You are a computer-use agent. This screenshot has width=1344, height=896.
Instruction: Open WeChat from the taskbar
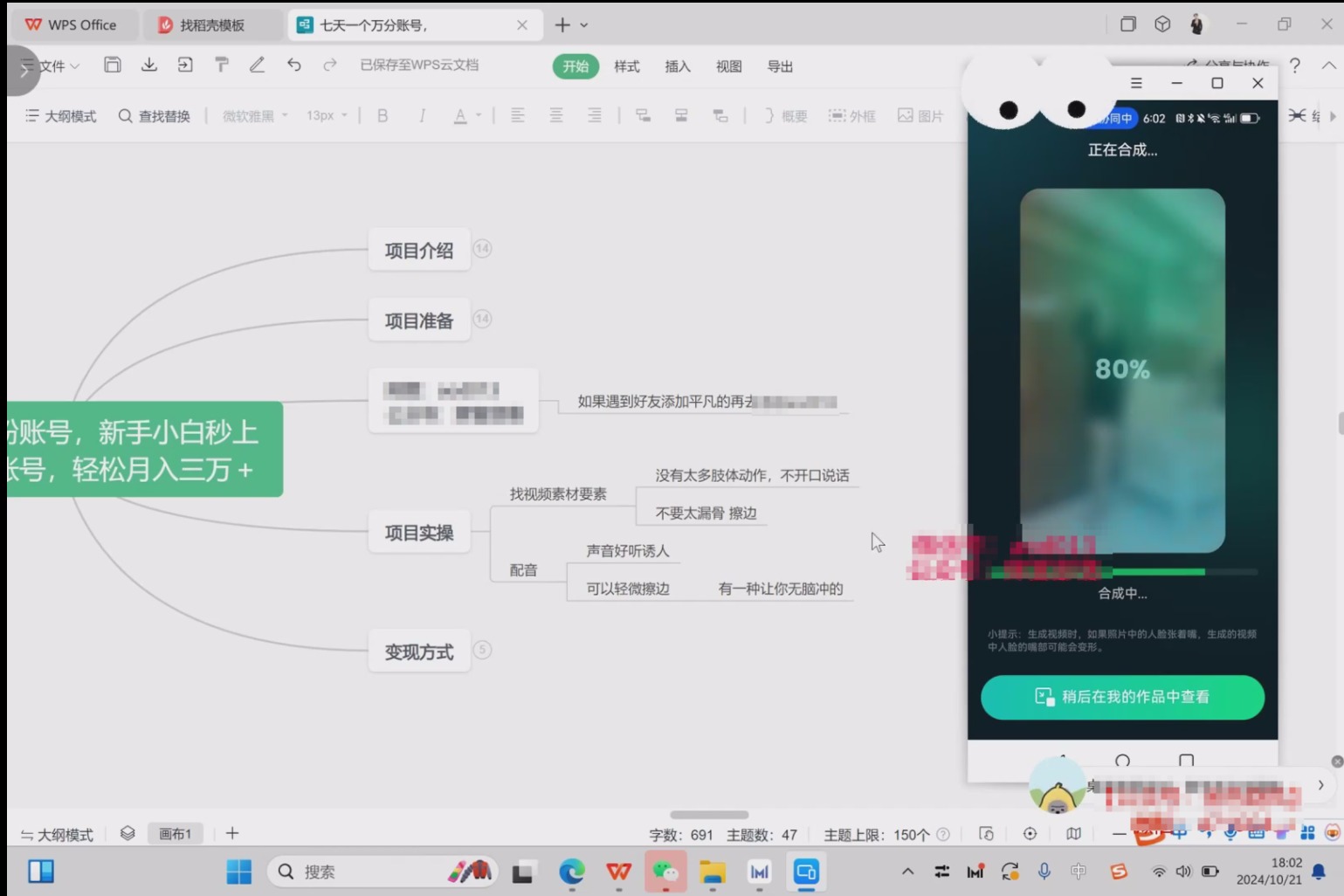click(x=665, y=872)
